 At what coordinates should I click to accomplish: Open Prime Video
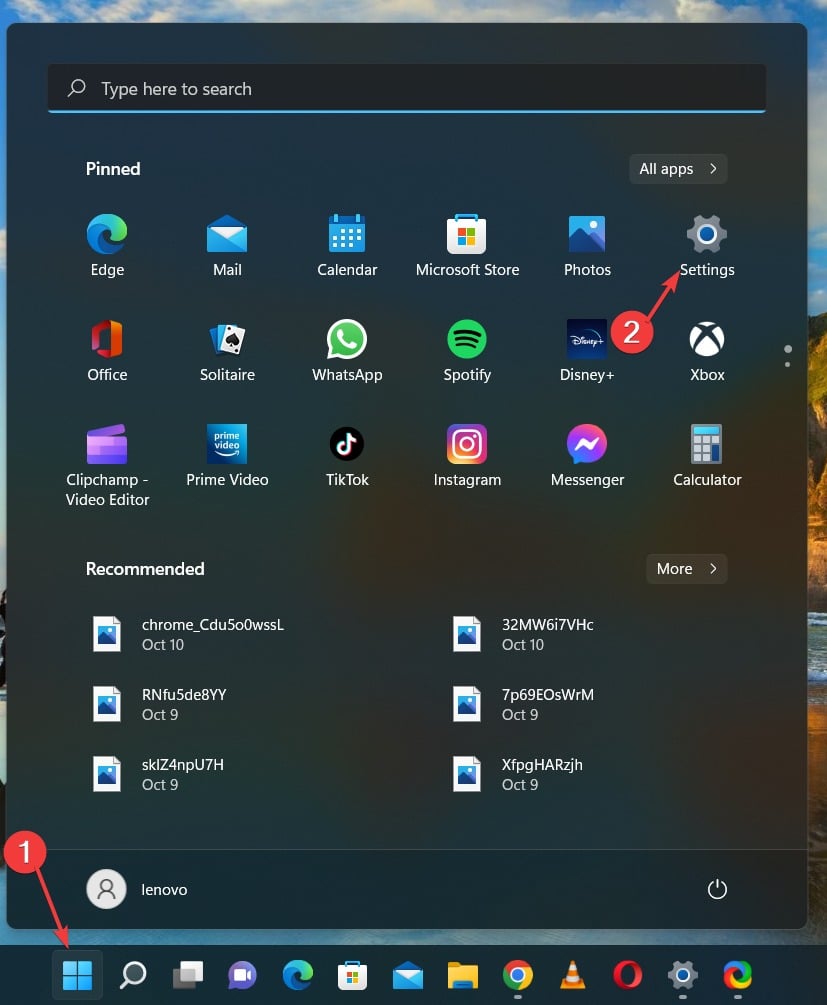pos(227,455)
